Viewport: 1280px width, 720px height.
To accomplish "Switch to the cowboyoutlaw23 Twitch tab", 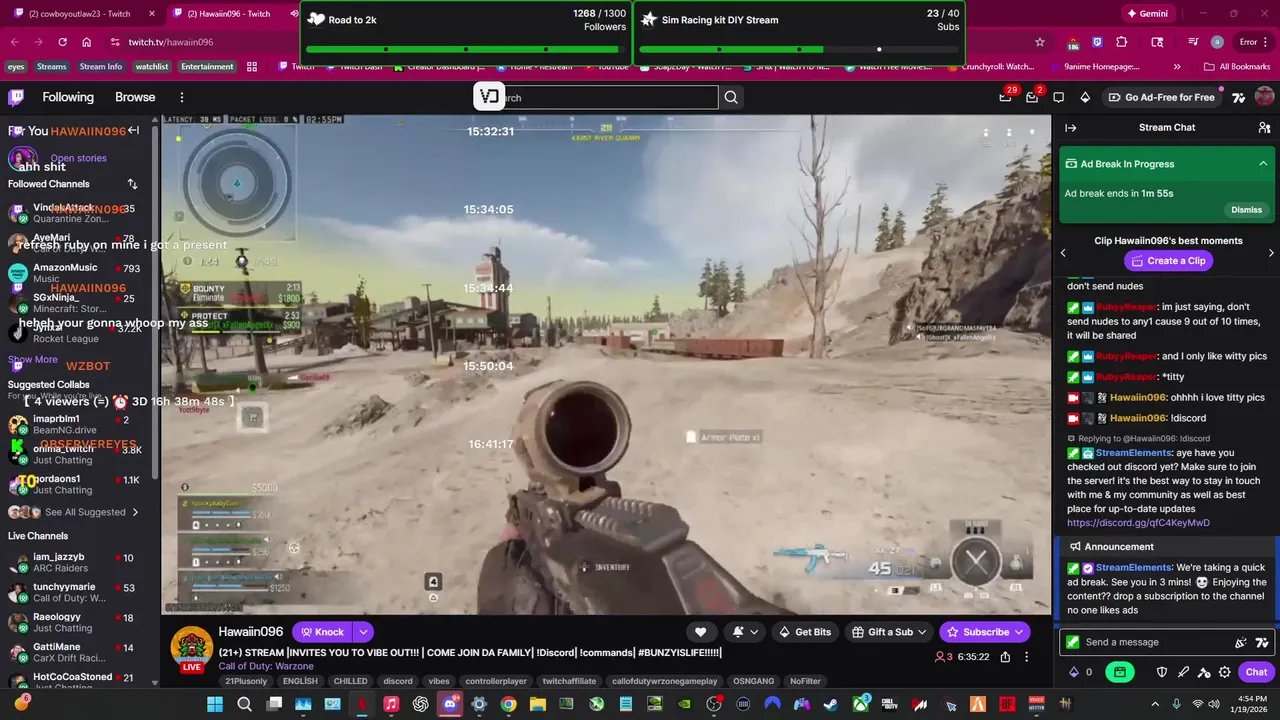I will click(x=80, y=14).
